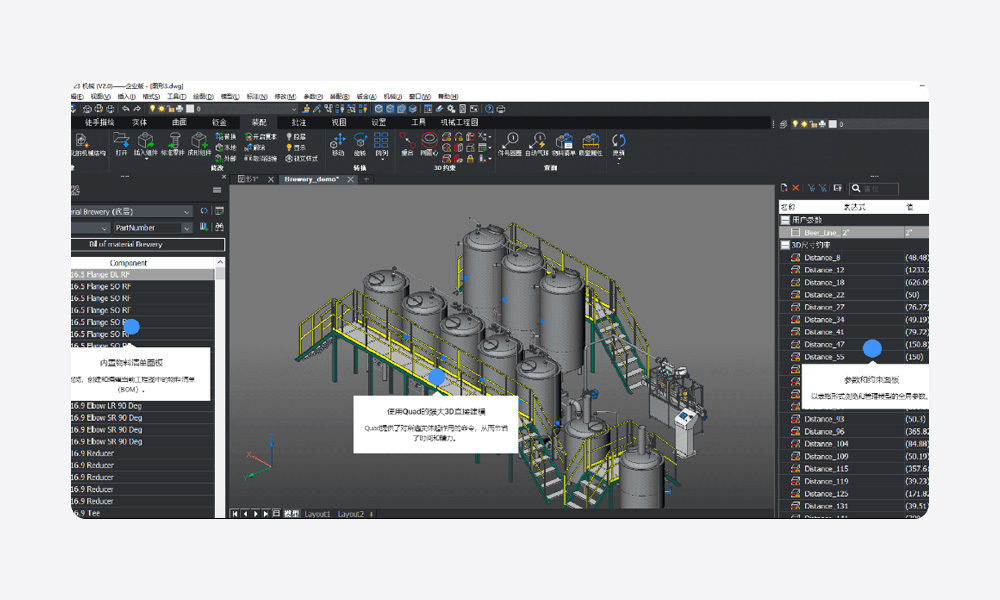Select the '16.9 Reducer' row above '16.9 Tee'
The height and width of the screenshot is (600, 1000).
tap(143, 501)
